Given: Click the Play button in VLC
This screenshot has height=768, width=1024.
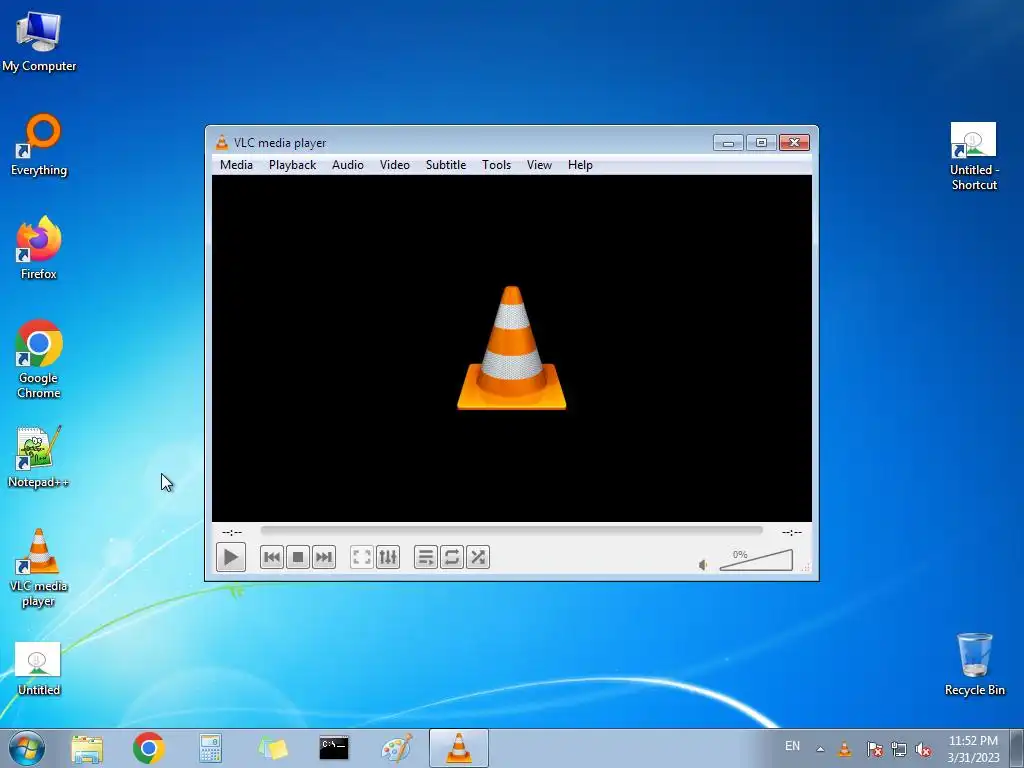Looking at the screenshot, I should [231, 557].
